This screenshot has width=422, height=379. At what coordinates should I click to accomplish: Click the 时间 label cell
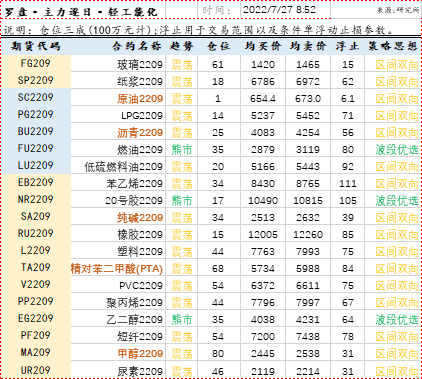(x=216, y=10)
